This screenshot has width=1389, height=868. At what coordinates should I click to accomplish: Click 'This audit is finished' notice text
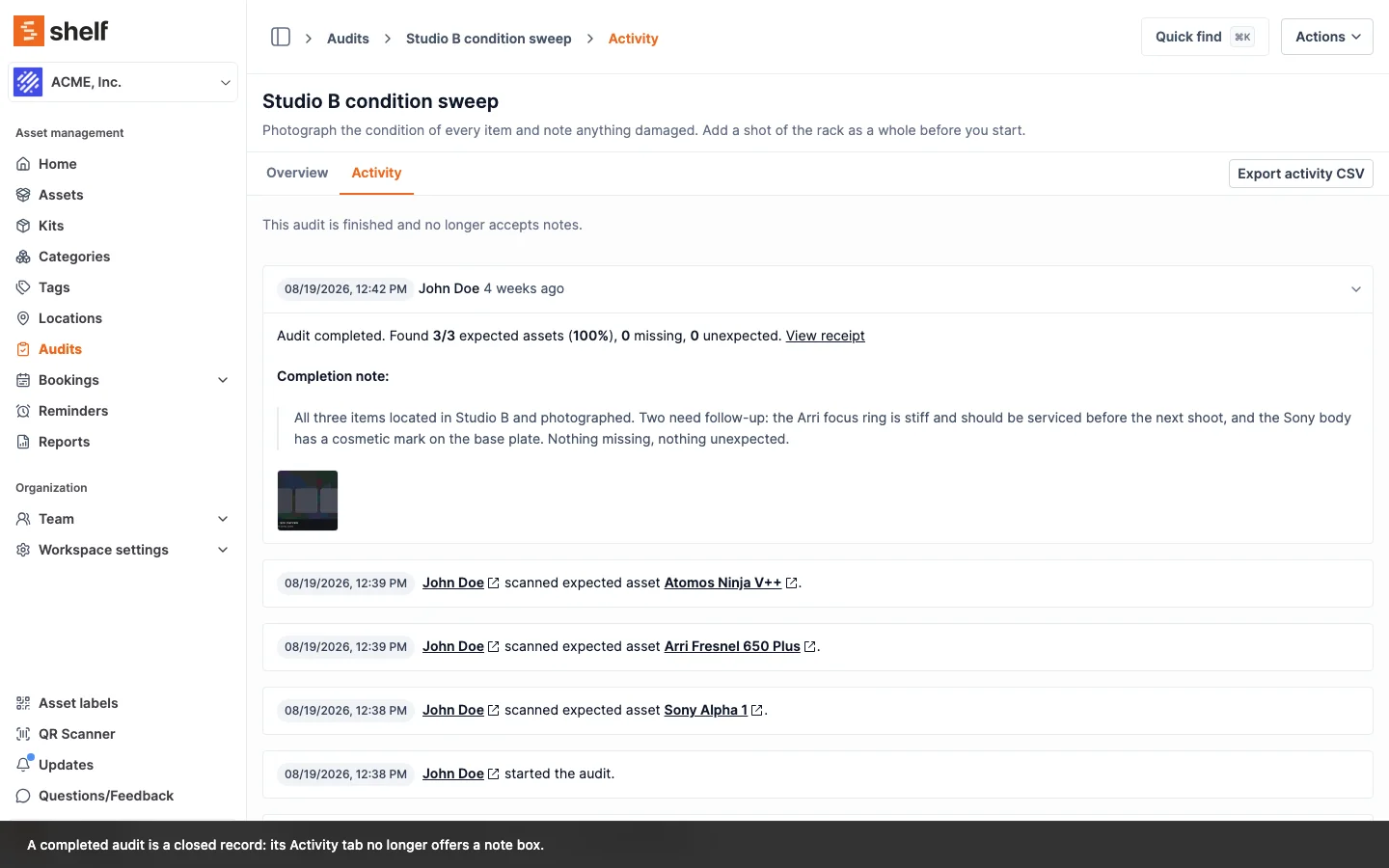tap(422, 225)
